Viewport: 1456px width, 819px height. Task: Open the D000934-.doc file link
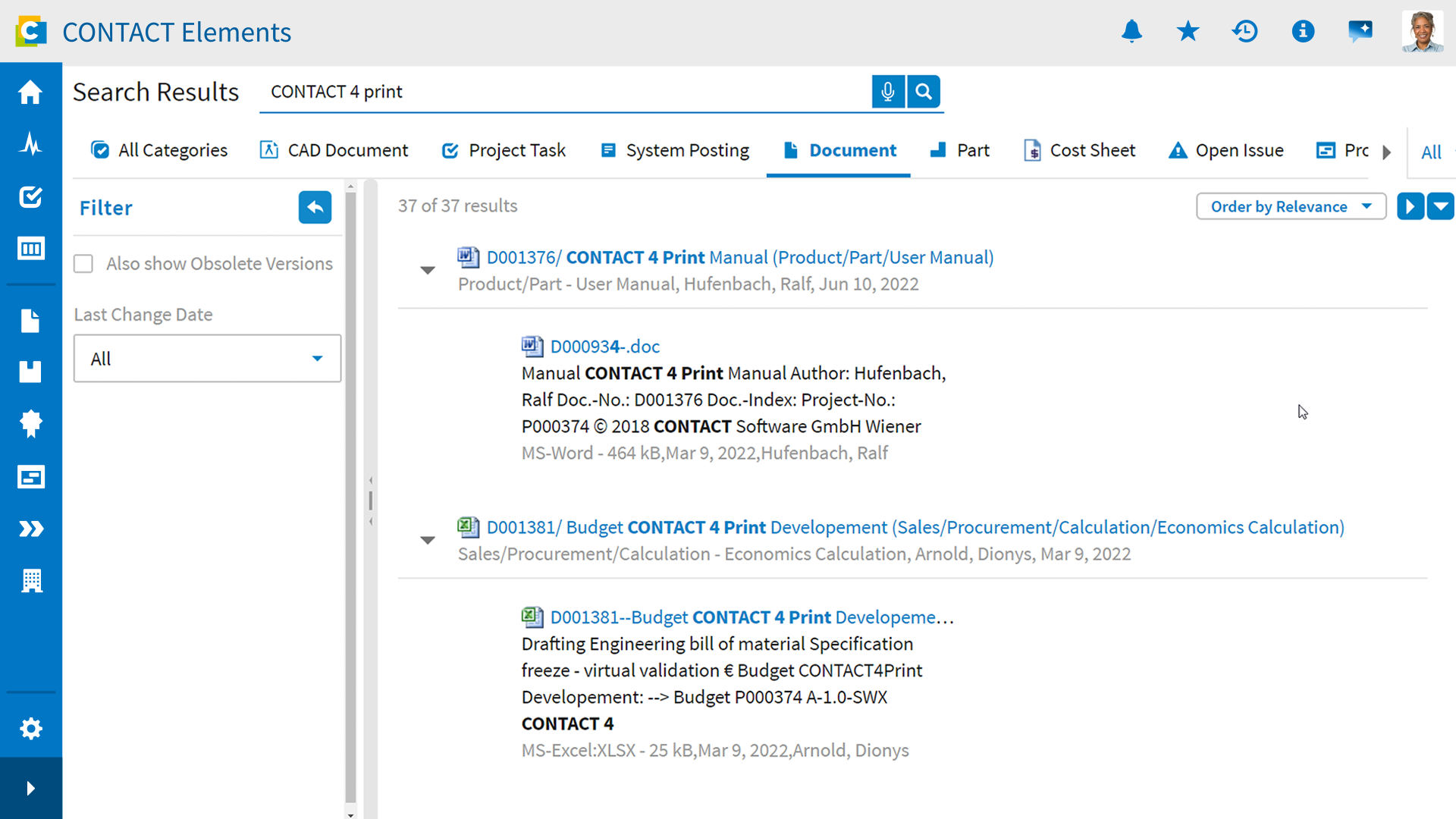tap(605, 347)
